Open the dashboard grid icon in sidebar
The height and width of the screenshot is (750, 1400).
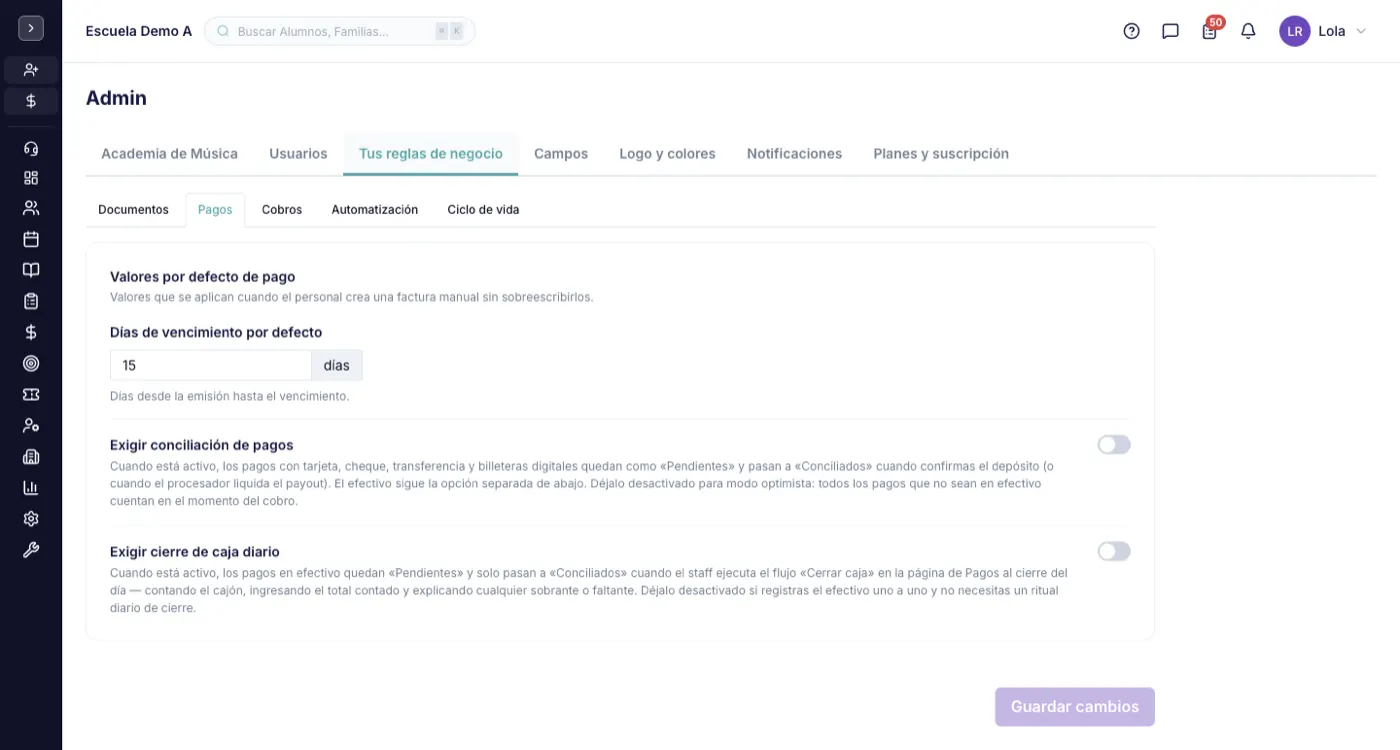31,178
